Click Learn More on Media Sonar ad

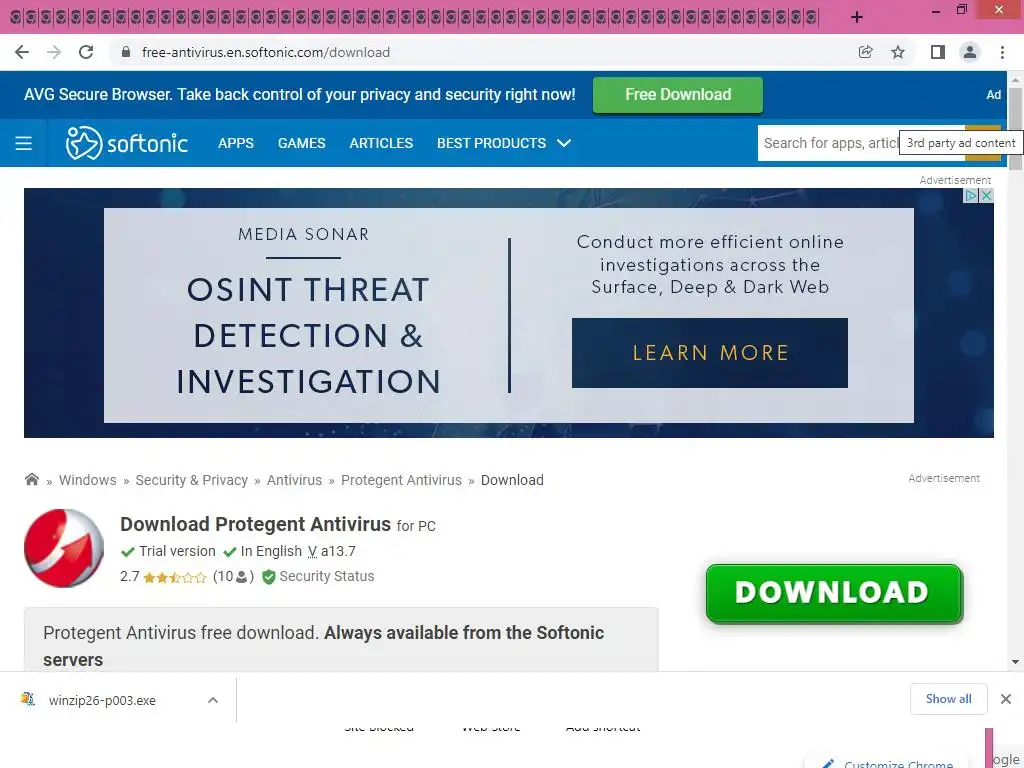click(710, 353)
